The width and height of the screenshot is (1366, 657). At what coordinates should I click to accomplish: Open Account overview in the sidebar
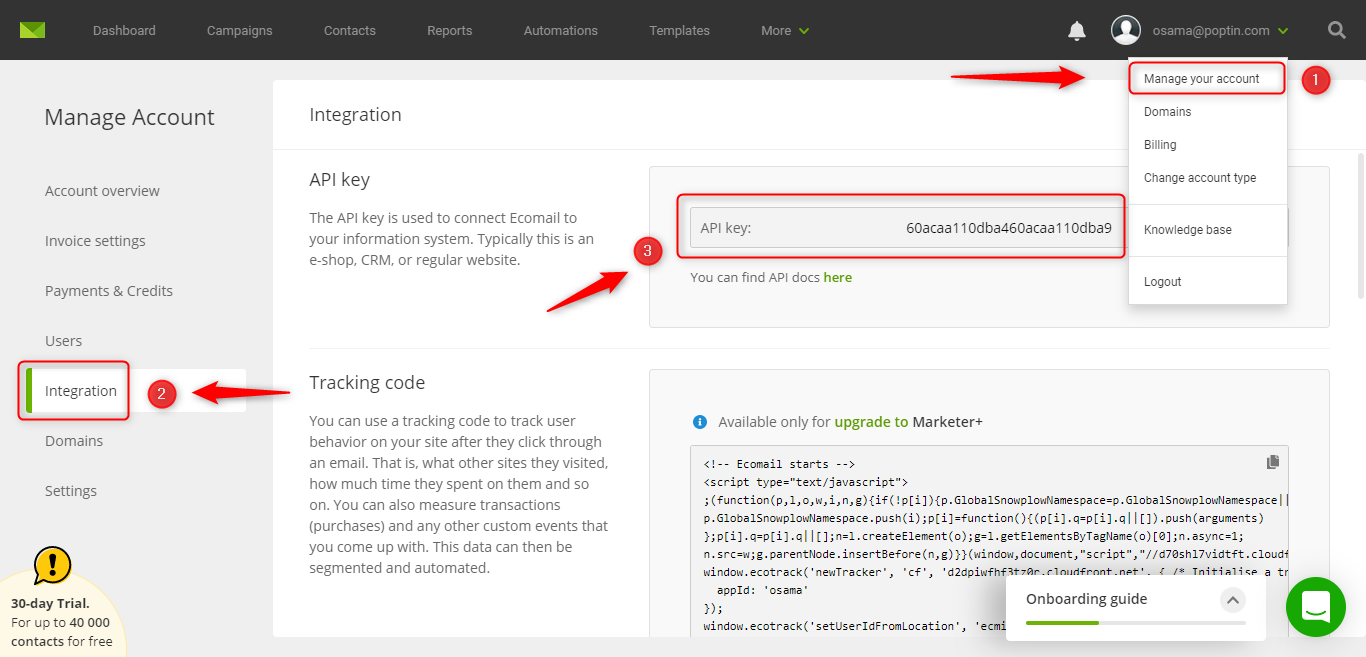[x=102, y=191]
